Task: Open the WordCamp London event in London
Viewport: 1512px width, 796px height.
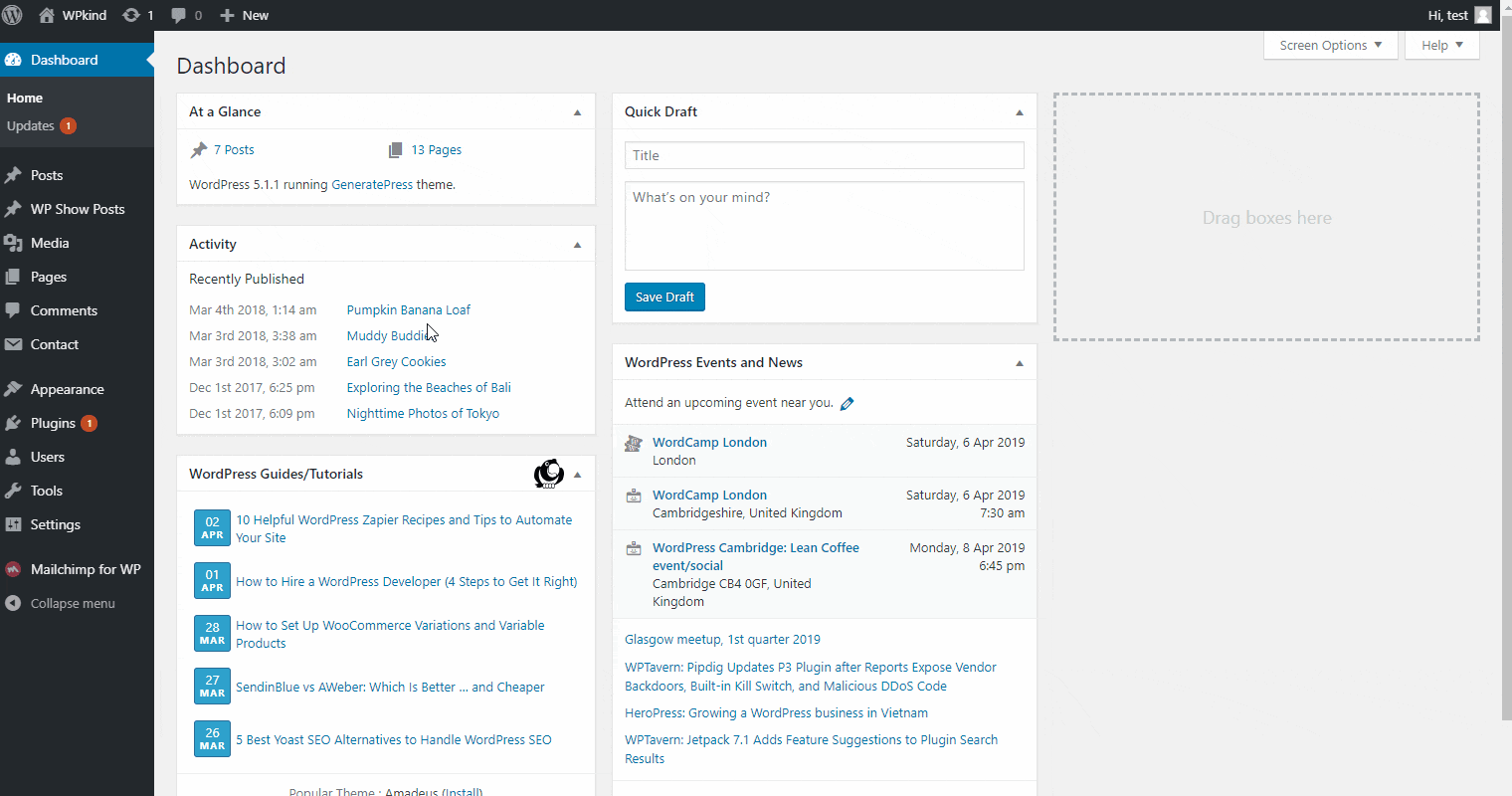Action: click(x=709, y=443)
